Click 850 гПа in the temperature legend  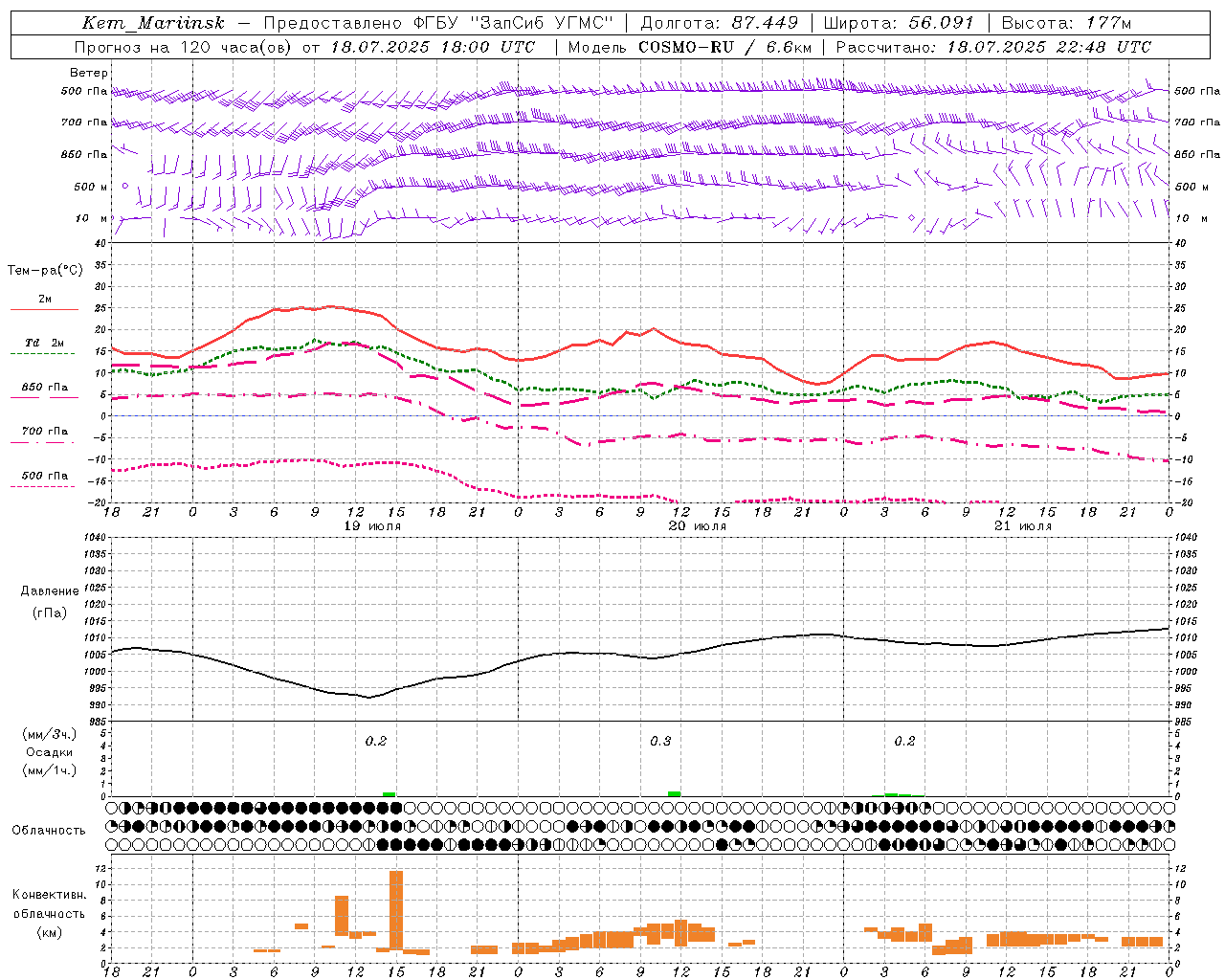tap(45, 388)
